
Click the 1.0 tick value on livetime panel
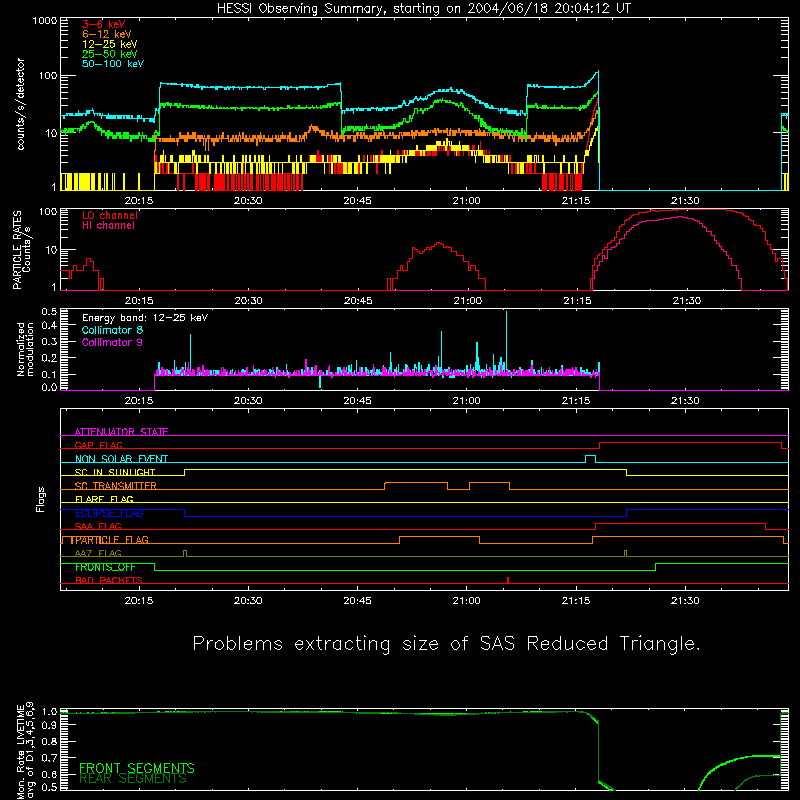[49, 712]
